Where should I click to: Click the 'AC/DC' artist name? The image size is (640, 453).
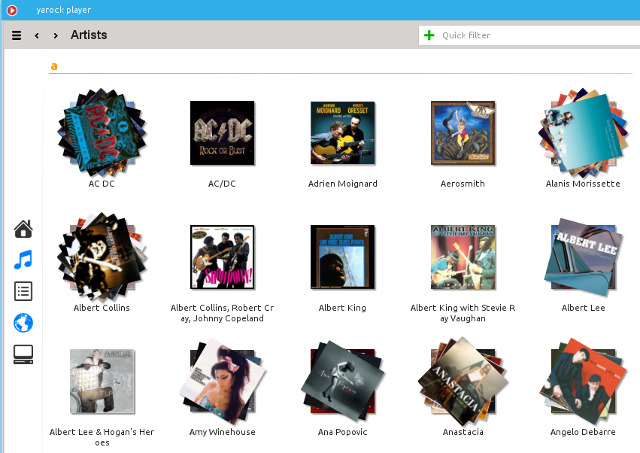click(x=222, y=184)
